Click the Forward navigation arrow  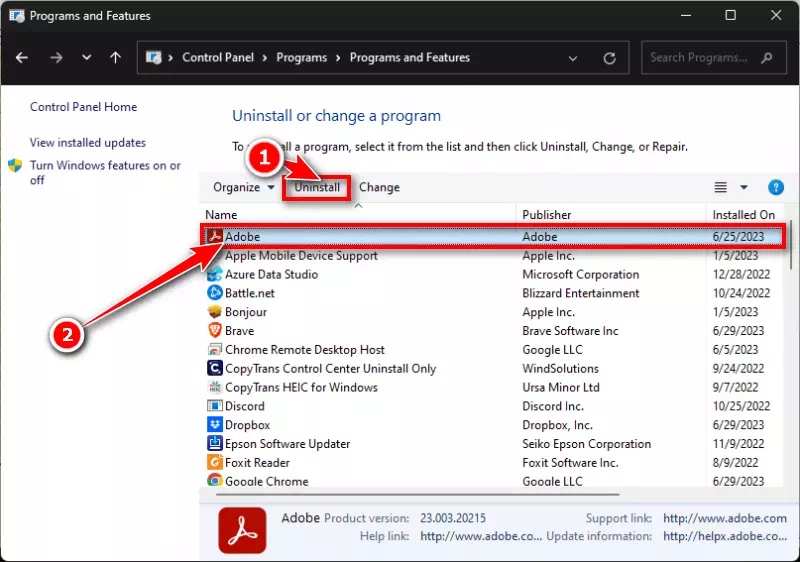56,58
